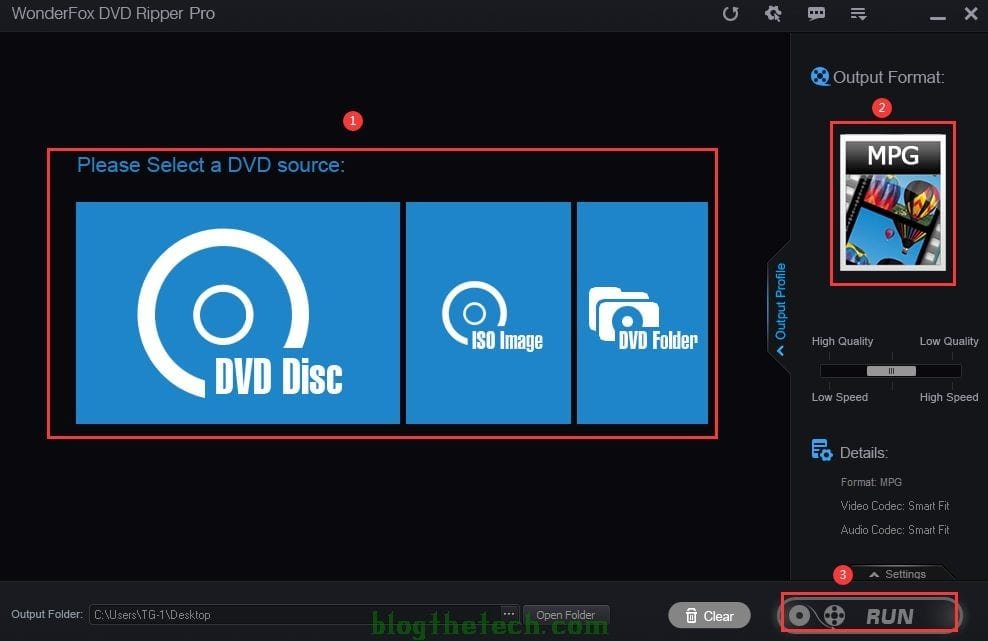
Task: Click the Output Format film reel icon
Action: click(820, 77)
